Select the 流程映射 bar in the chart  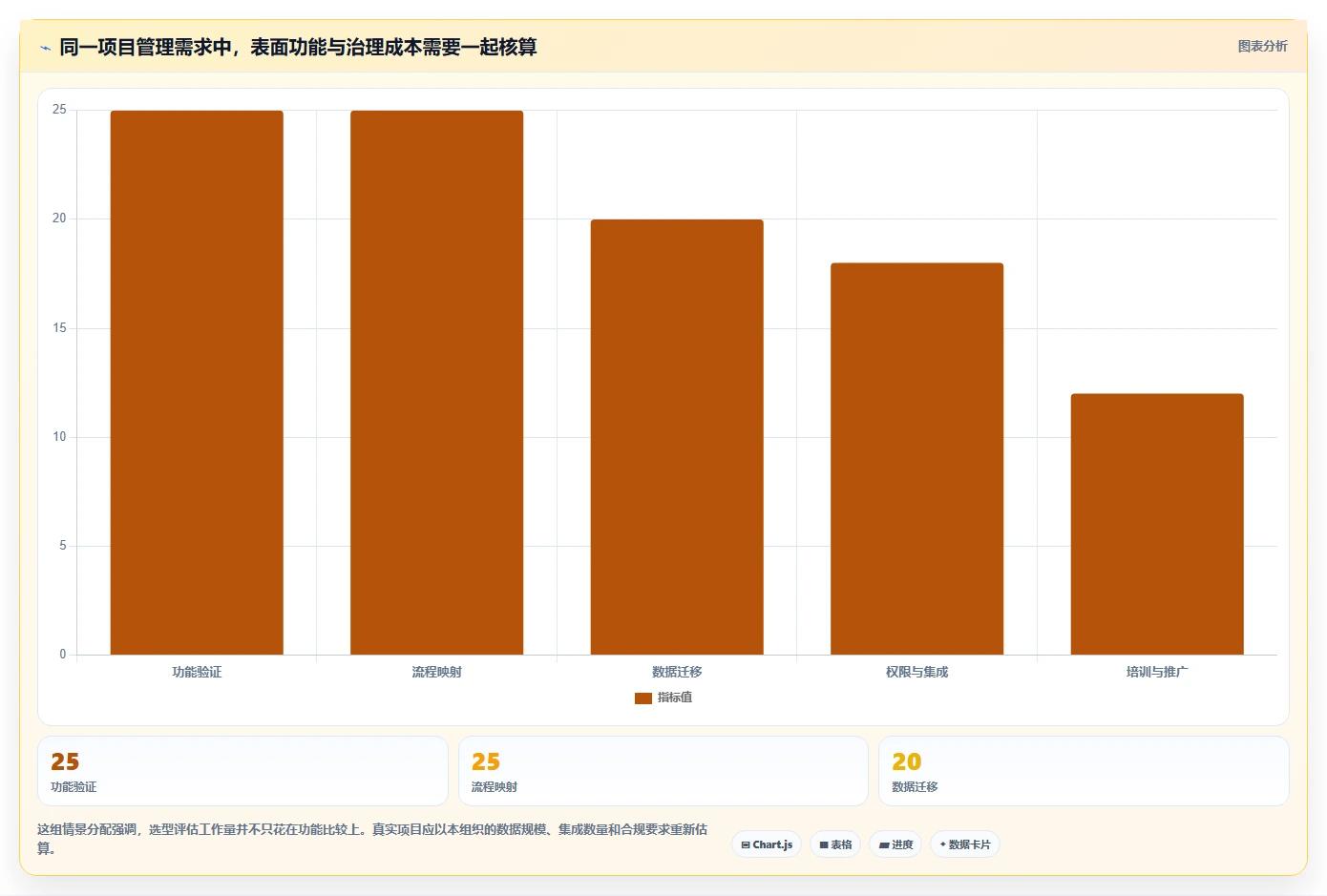(x=436, y=383)
